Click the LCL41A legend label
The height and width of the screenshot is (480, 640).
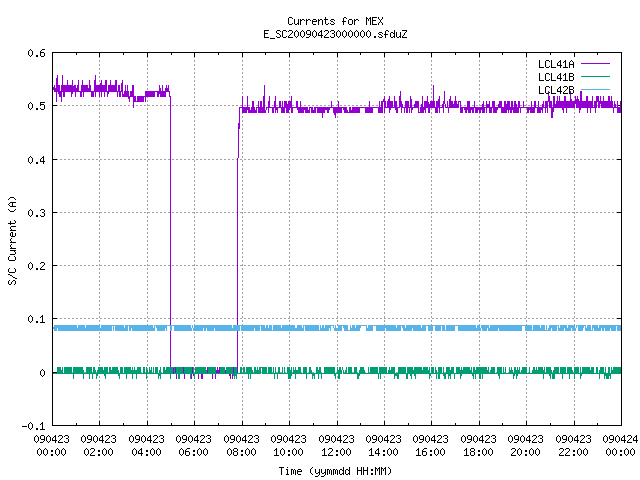pos(556,64)
